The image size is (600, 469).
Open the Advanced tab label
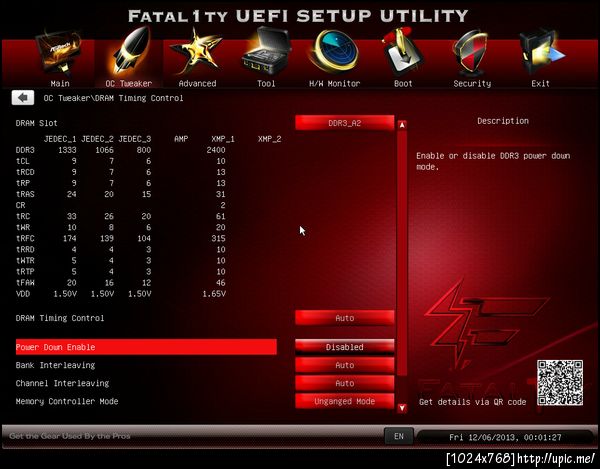(197, 83)
